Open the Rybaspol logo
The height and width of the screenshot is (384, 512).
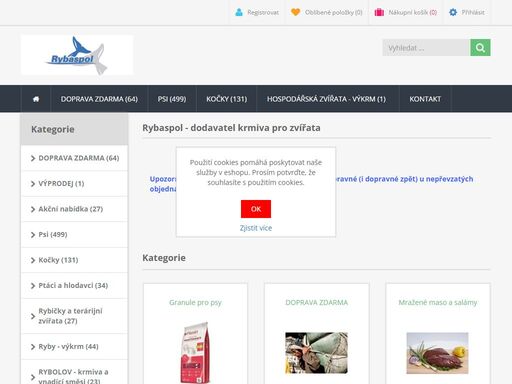tap(77, 55)
